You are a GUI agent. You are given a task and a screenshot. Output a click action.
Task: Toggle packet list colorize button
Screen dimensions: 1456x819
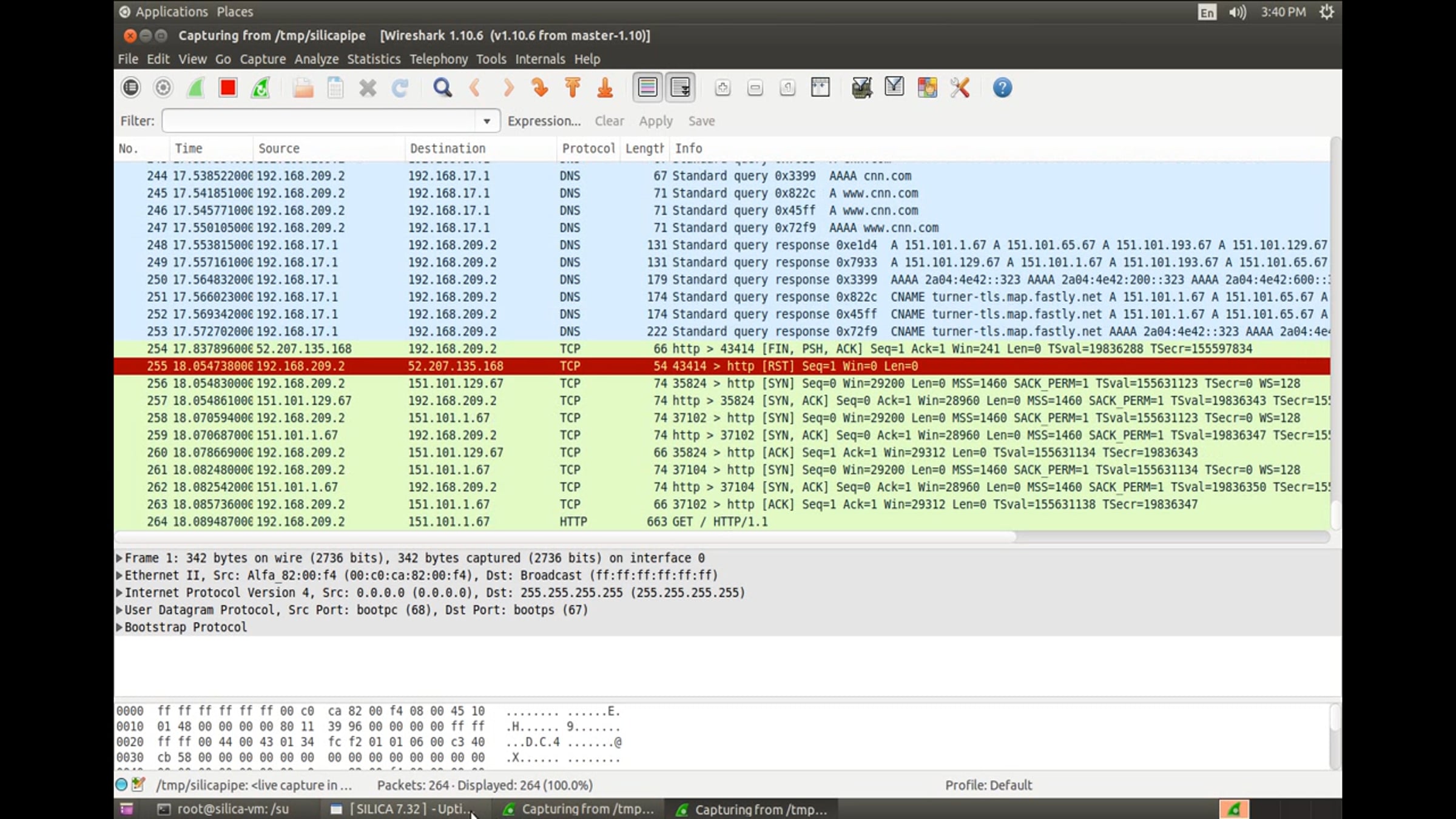point(647,88)
